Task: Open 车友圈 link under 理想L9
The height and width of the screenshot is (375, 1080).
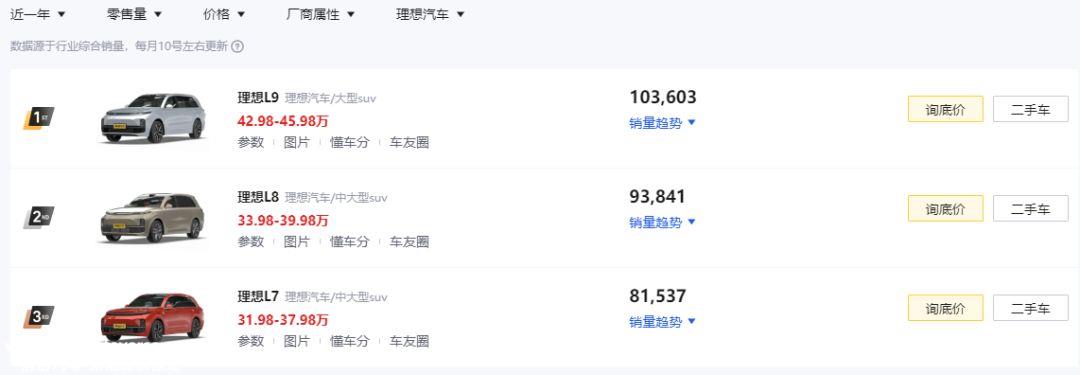Action: click(x=409, y=142)
